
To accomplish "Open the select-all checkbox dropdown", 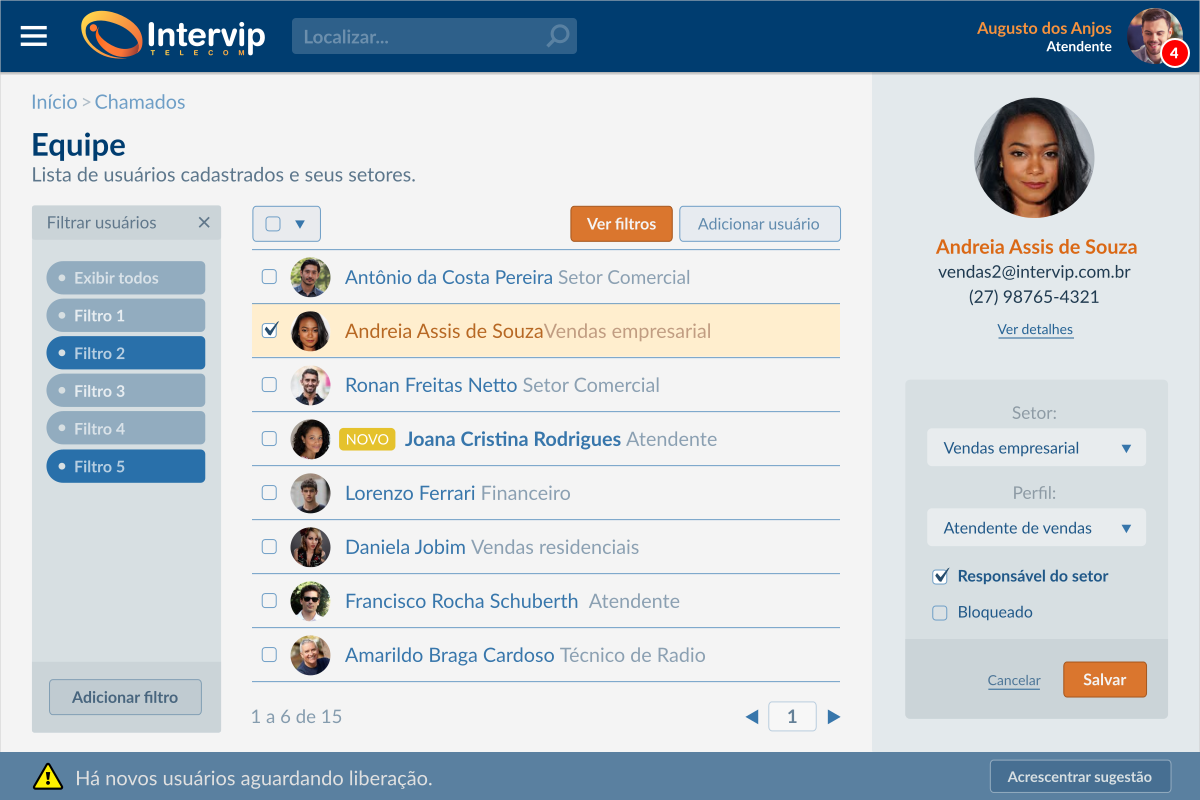I will (x=299, y=224).
